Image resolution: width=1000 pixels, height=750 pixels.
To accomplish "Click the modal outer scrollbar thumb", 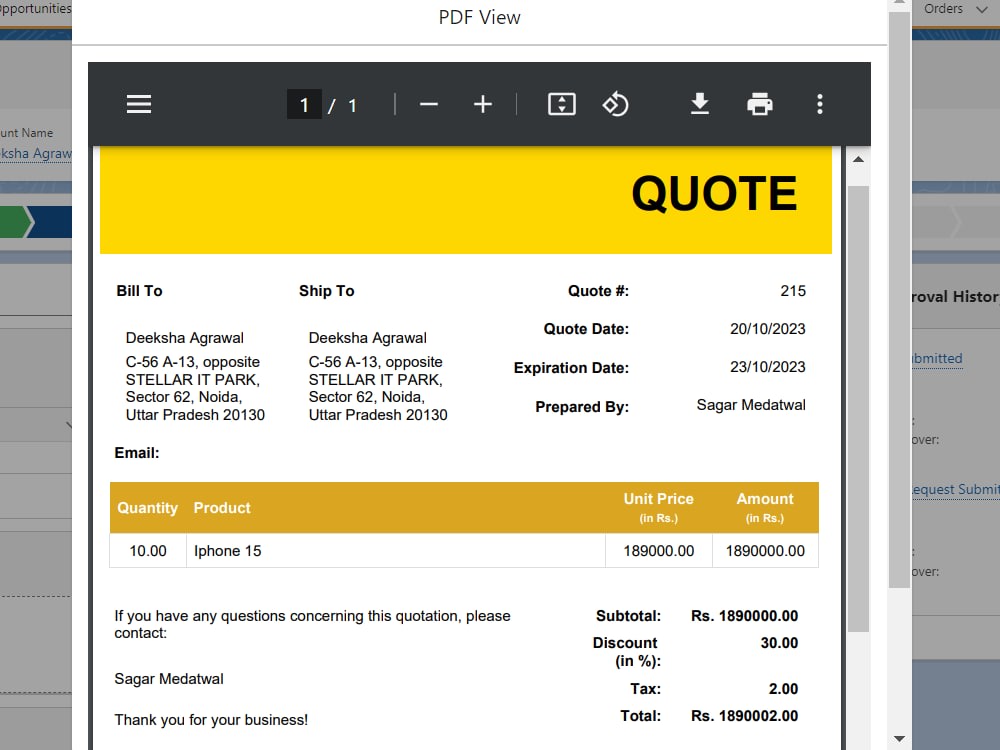I will coord(899,300).
